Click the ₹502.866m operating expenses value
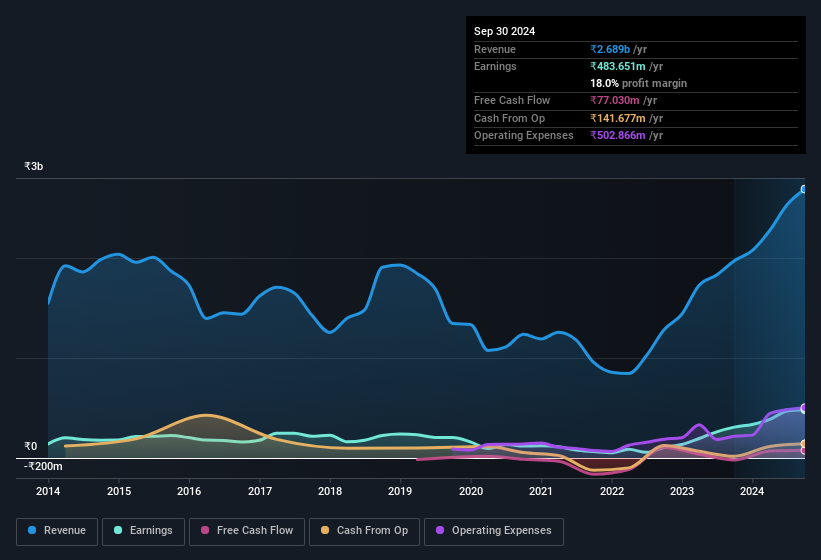Image resolution: width=821 pixels, height=560 pixels. tap(618, 136)
